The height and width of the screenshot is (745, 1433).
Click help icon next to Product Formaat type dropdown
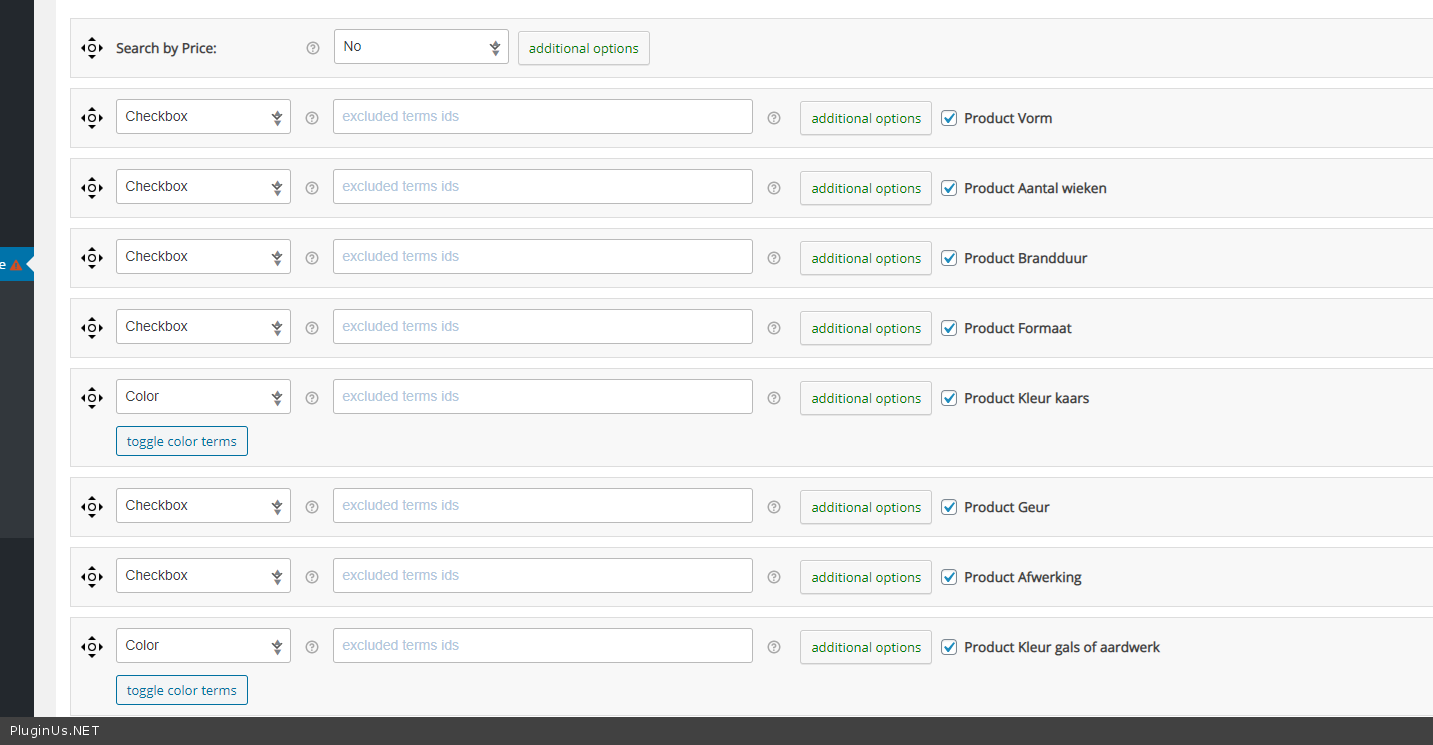(312, 328)
